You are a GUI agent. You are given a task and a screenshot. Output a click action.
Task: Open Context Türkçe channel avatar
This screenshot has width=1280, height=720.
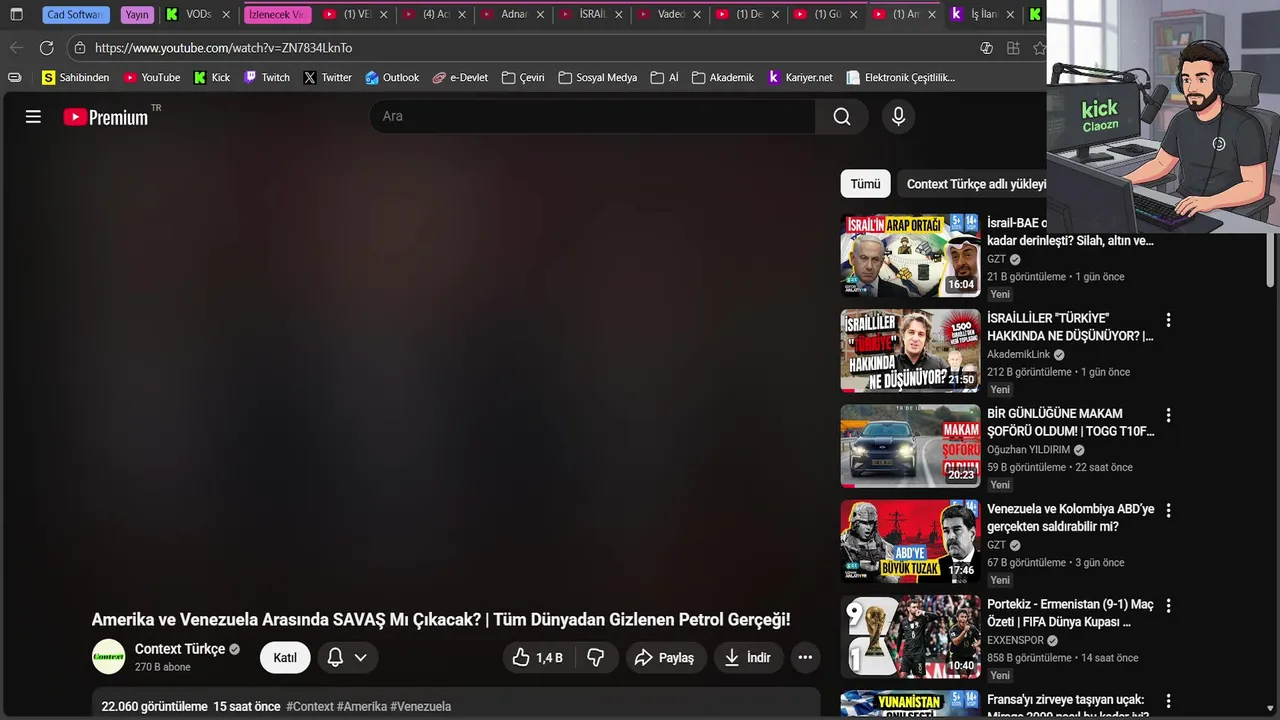click(109, 657)
